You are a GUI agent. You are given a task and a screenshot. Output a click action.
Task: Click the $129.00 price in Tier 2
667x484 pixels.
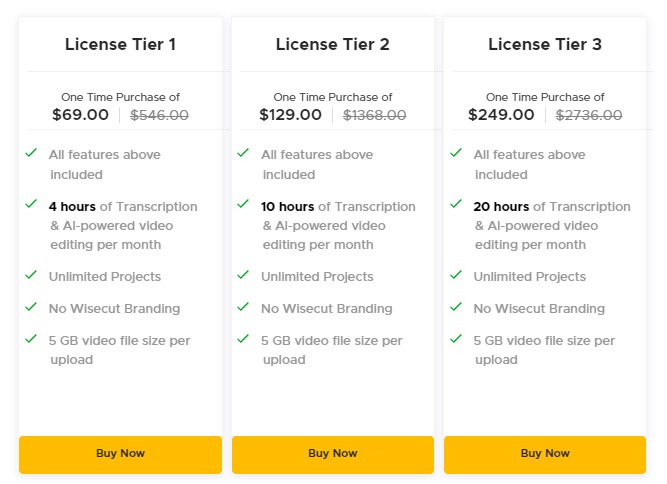point(291,115)
